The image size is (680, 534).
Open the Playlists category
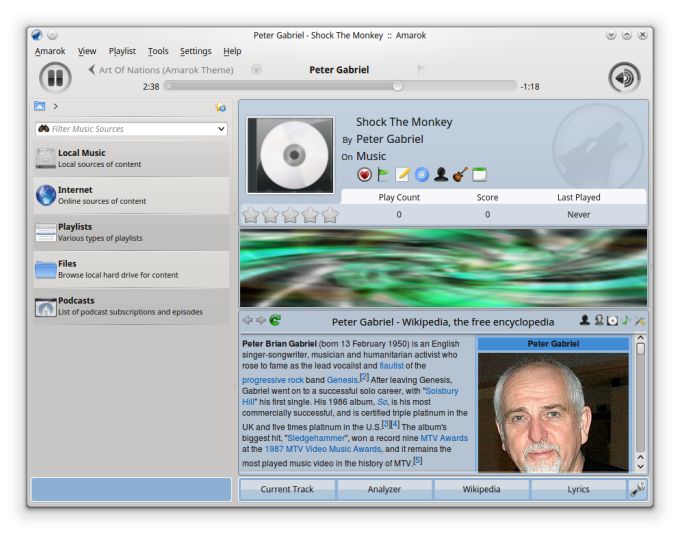[131, 232]
